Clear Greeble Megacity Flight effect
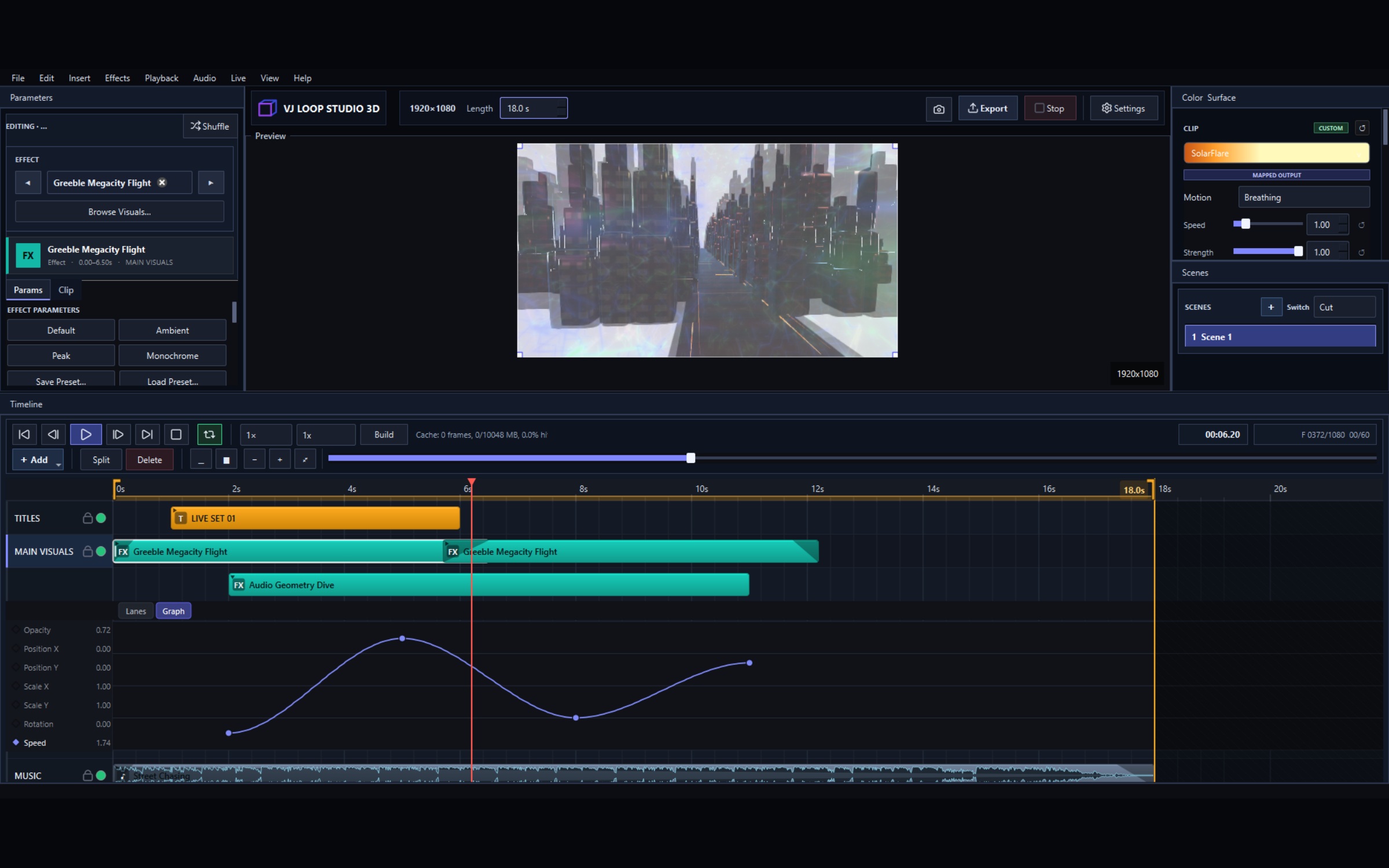The image size is (1389, 868). (162, 182)
